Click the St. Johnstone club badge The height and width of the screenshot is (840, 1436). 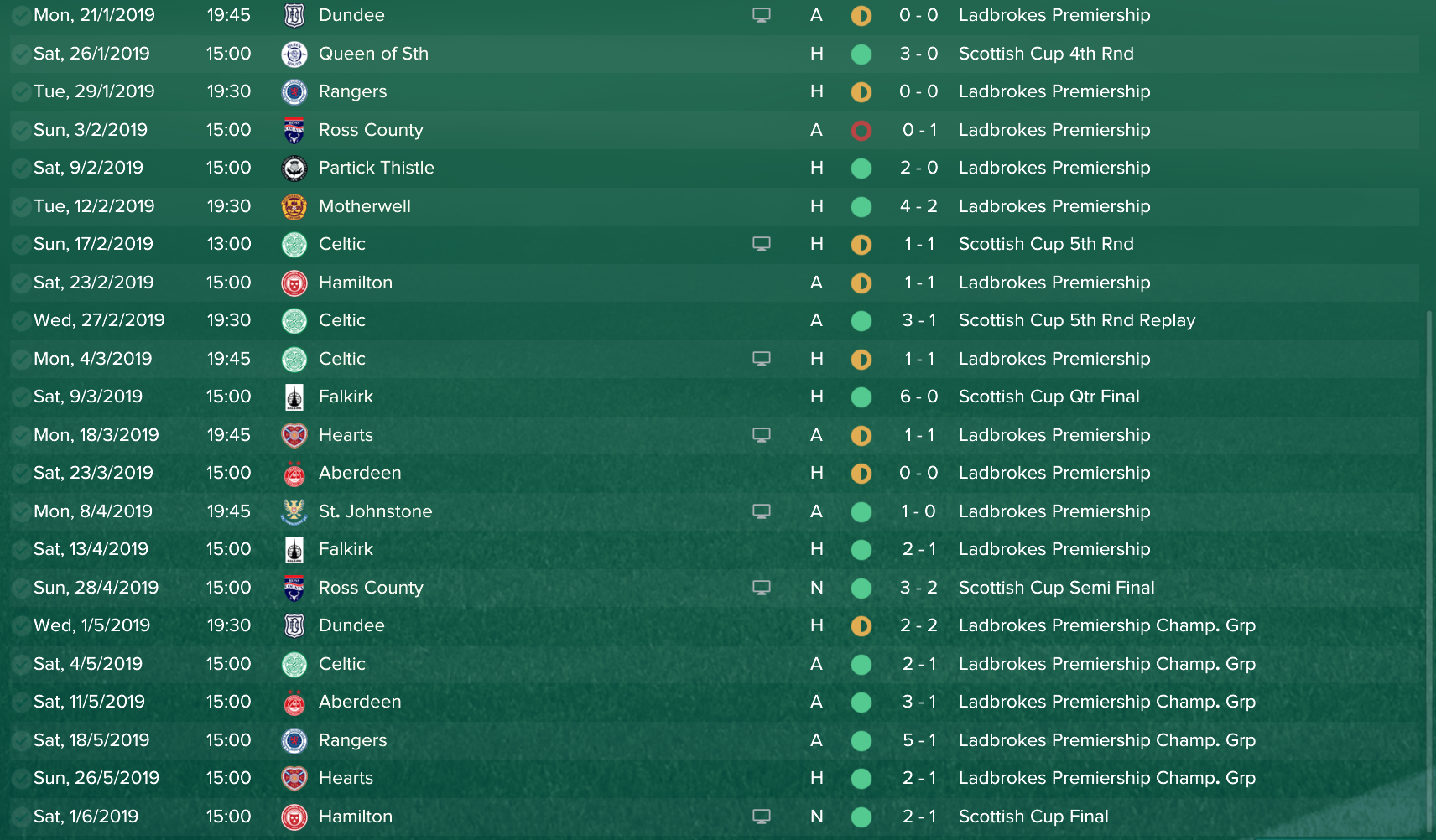click(x=294, y=511)
